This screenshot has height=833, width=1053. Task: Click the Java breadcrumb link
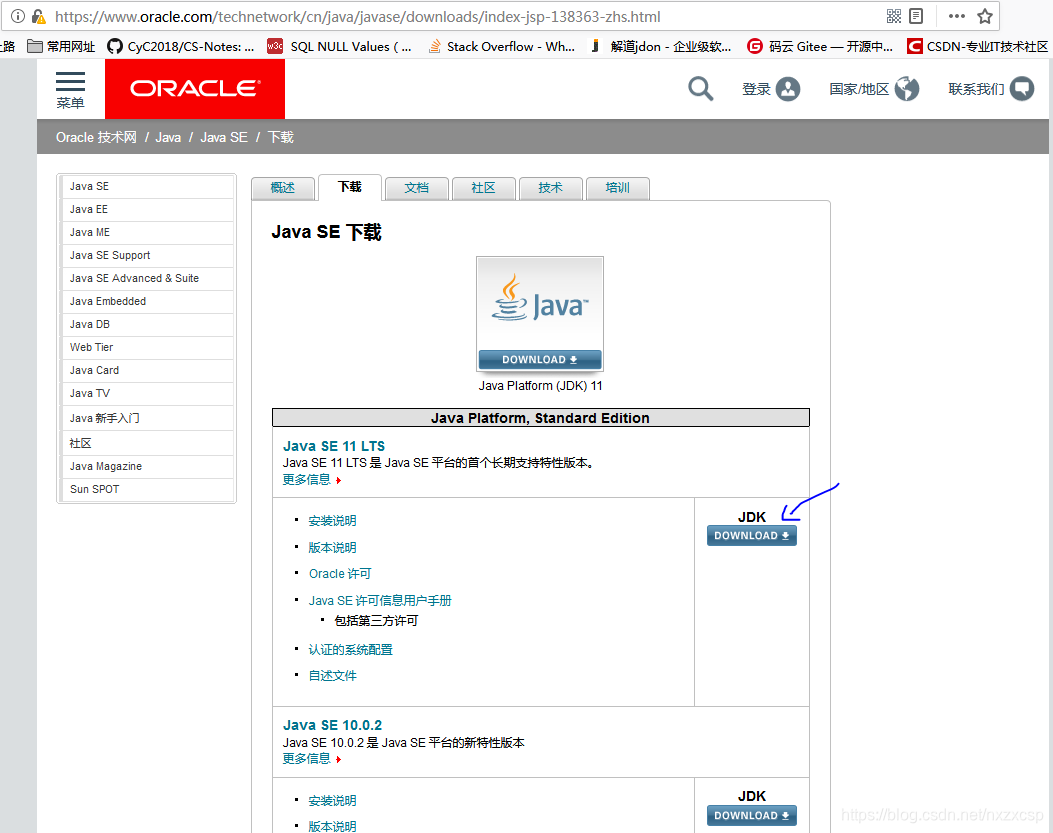[168, 137]
